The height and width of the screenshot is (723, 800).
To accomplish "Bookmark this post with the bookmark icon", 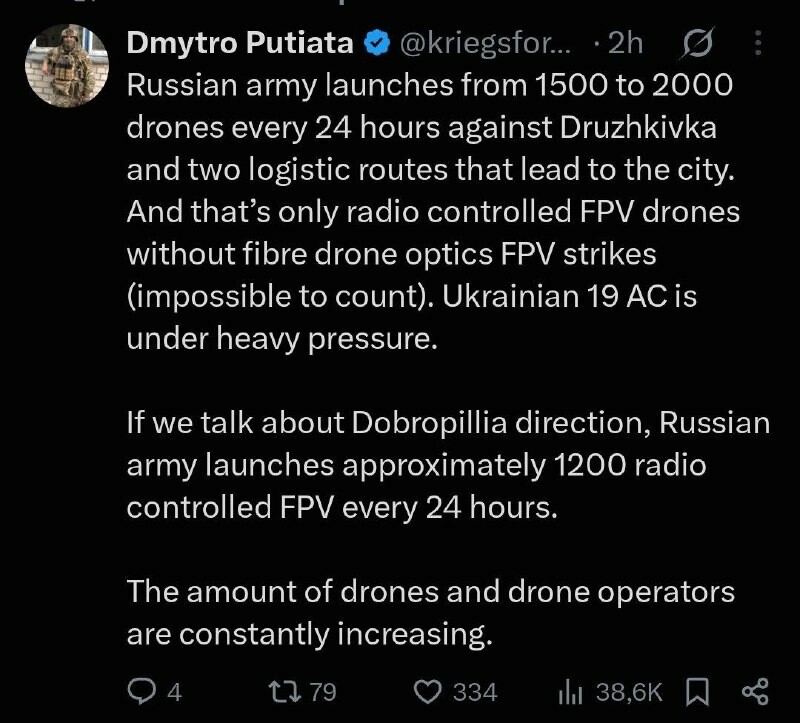I will 697,692.
